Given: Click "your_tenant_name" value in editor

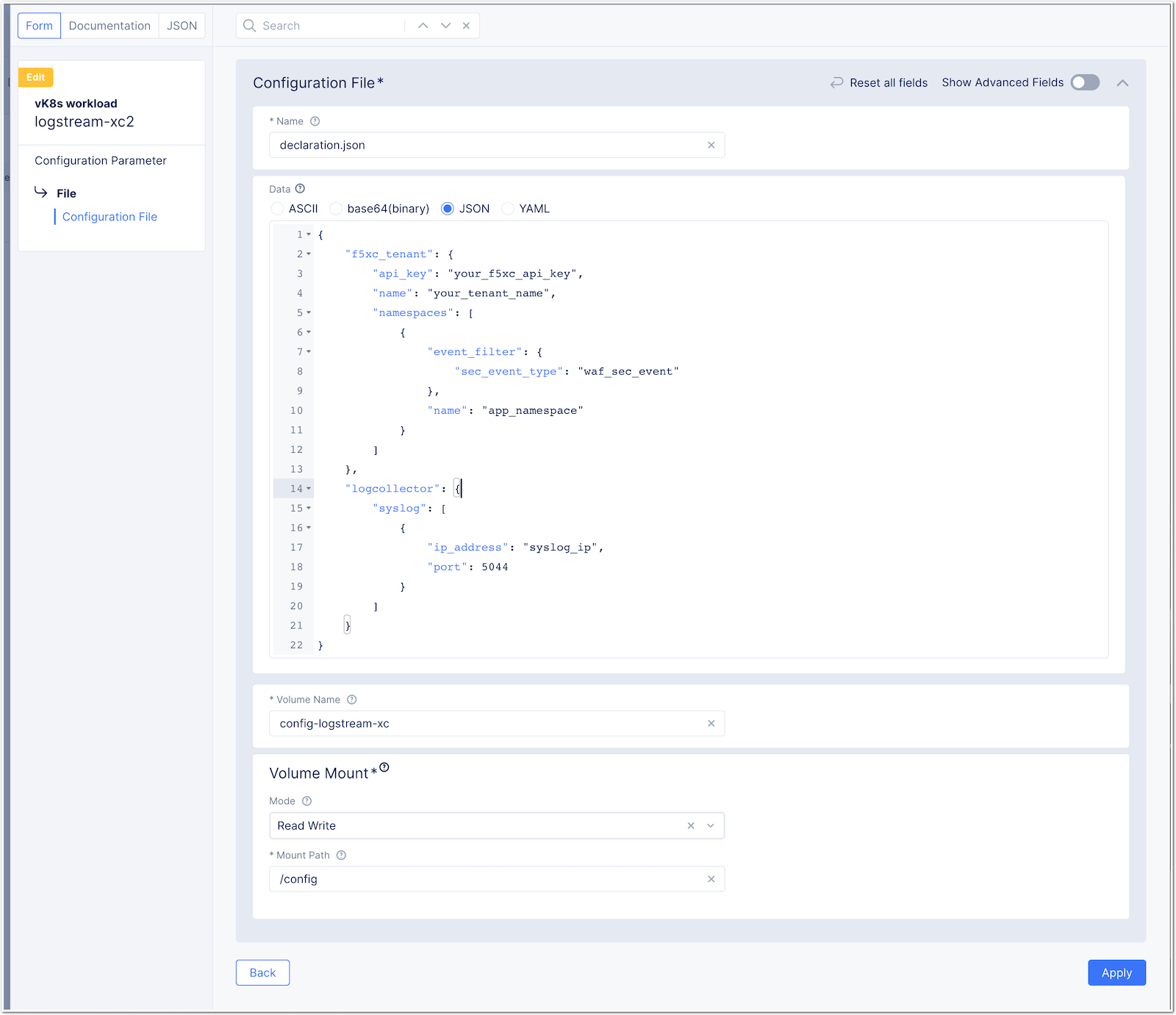Looking at the screenshot, I should (x=488, y=293).
